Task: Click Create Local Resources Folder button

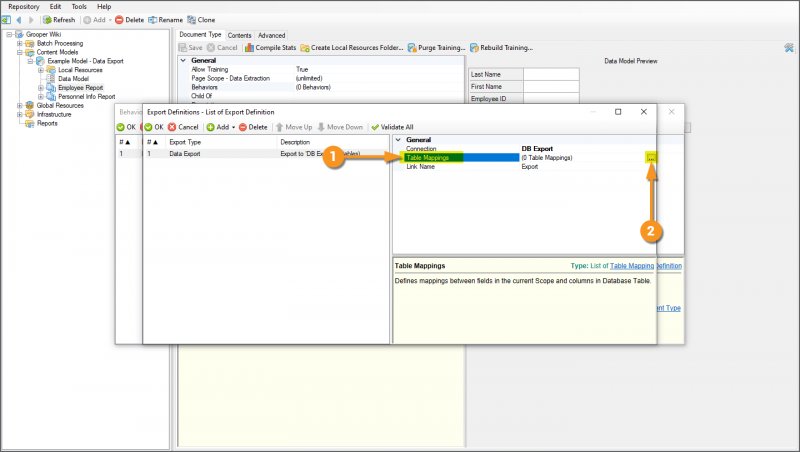Action: coord(352,47)
